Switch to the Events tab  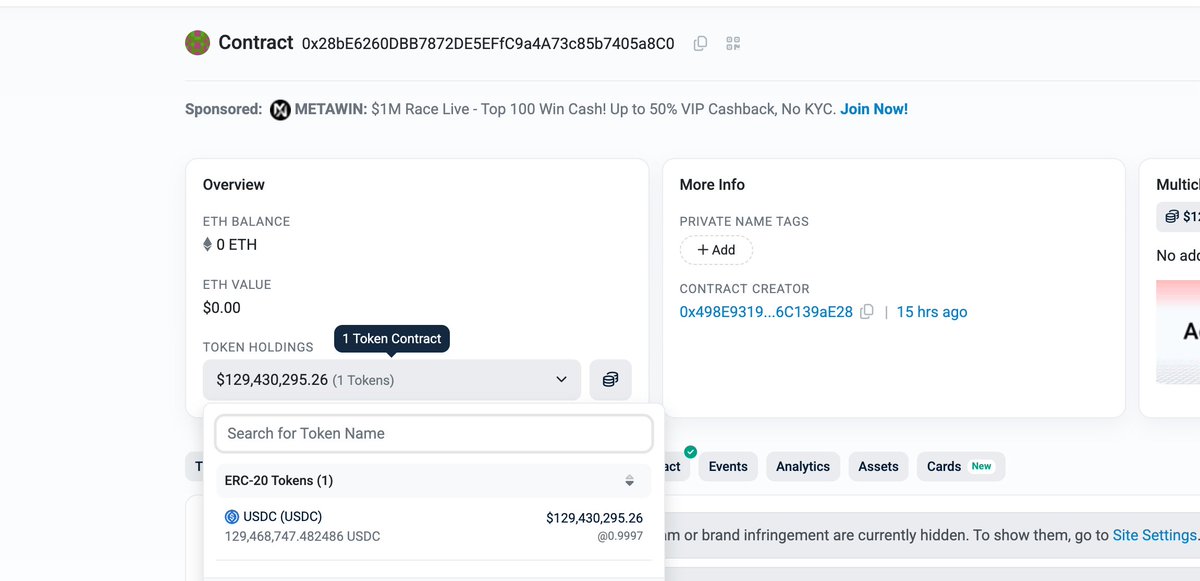pyautogui.click(x=728, y=466)
